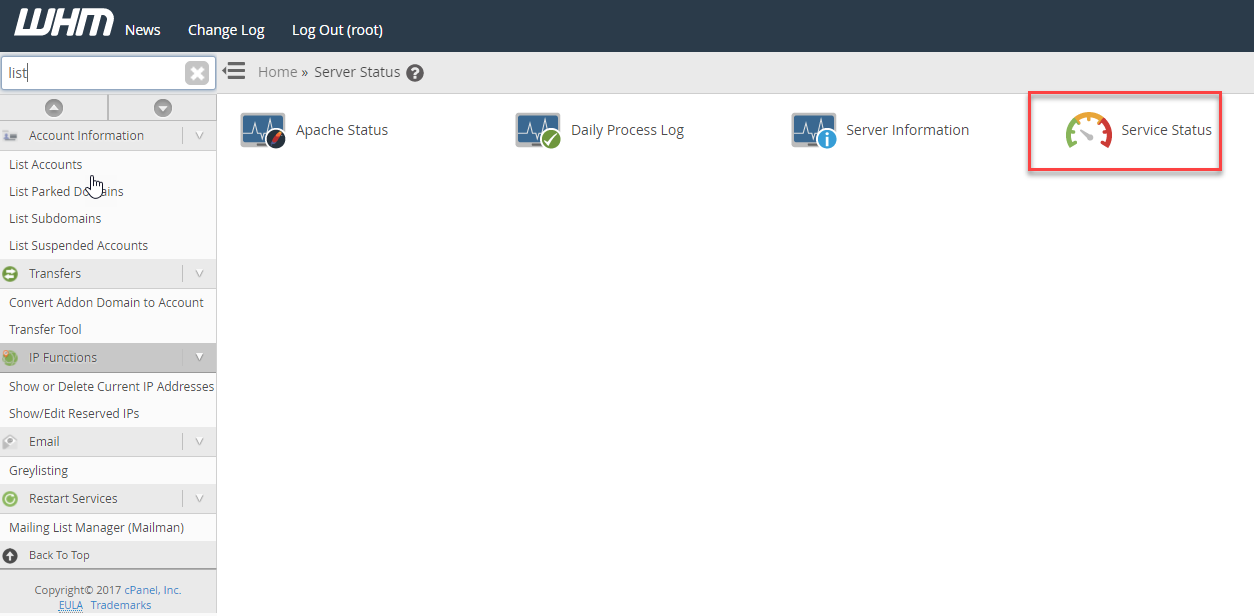Viewport: 1254px width, 616px height.
Task: Open the Server Status help icon
Action: coord(415,73)
